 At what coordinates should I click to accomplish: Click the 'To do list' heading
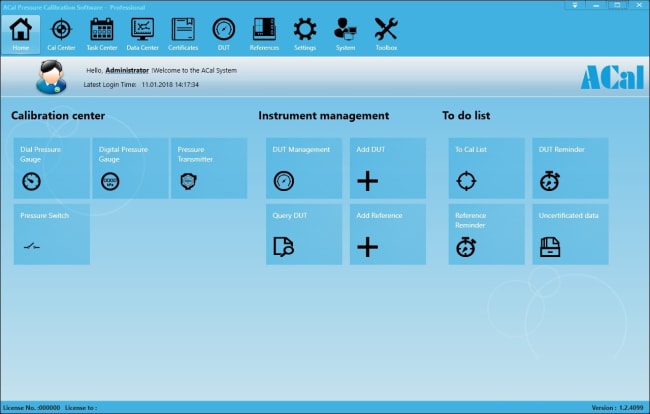[466, 116]
